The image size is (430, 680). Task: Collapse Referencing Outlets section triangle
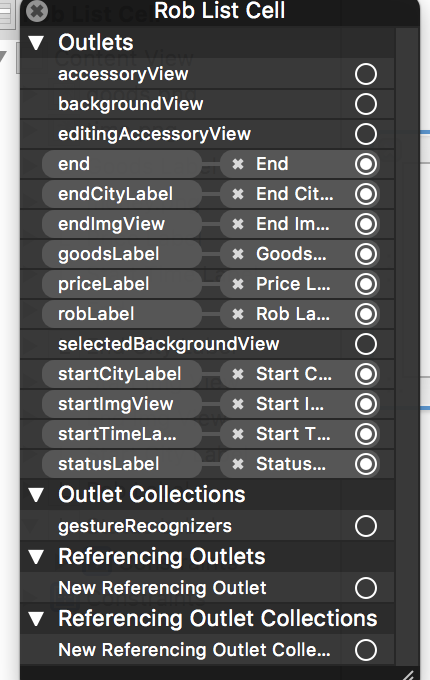[x=36, y=557]
